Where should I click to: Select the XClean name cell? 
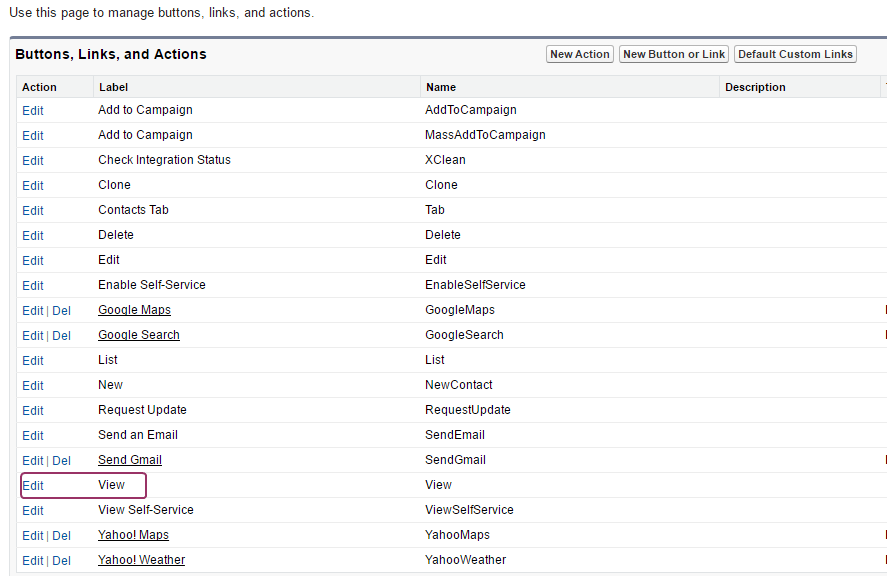tap(445, 160)
